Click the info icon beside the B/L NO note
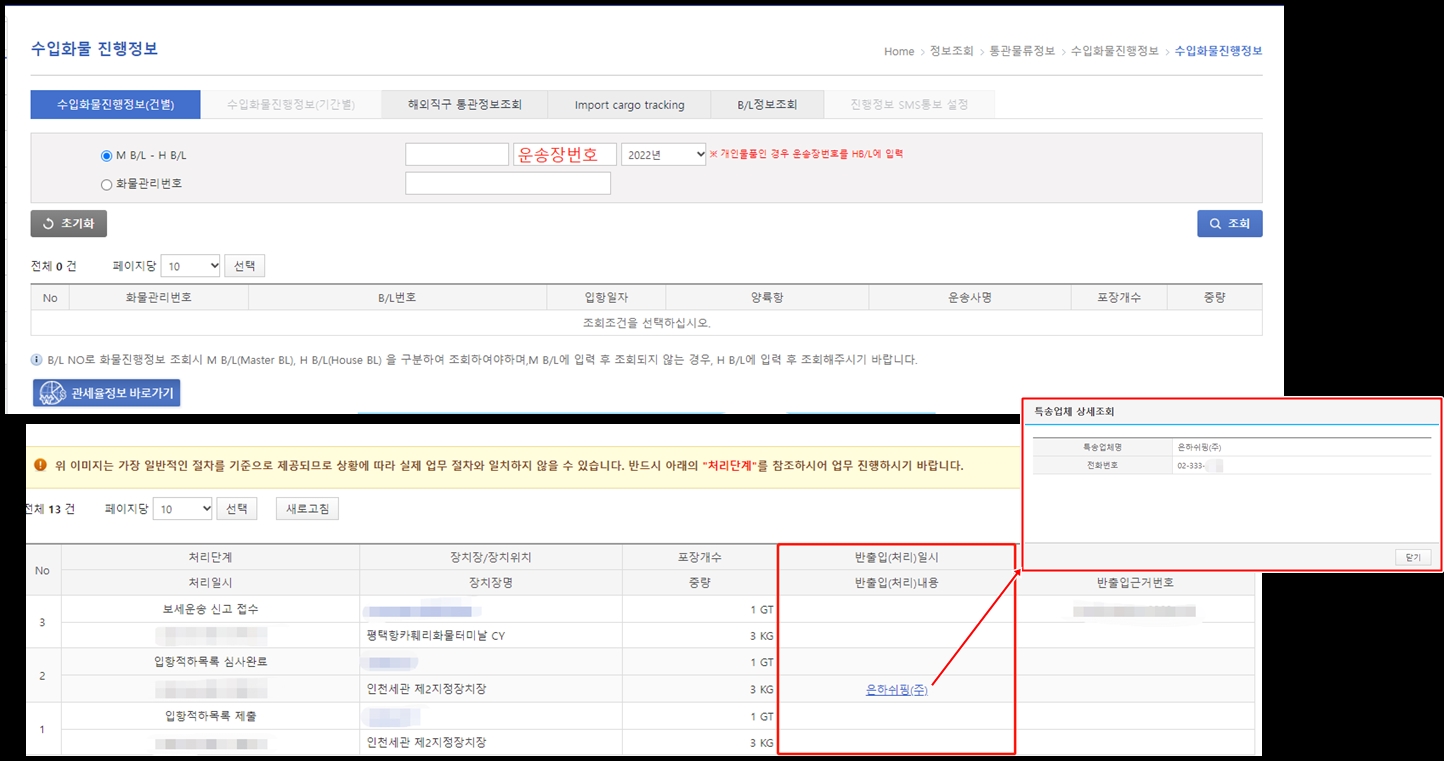 [x=37, y=360]
